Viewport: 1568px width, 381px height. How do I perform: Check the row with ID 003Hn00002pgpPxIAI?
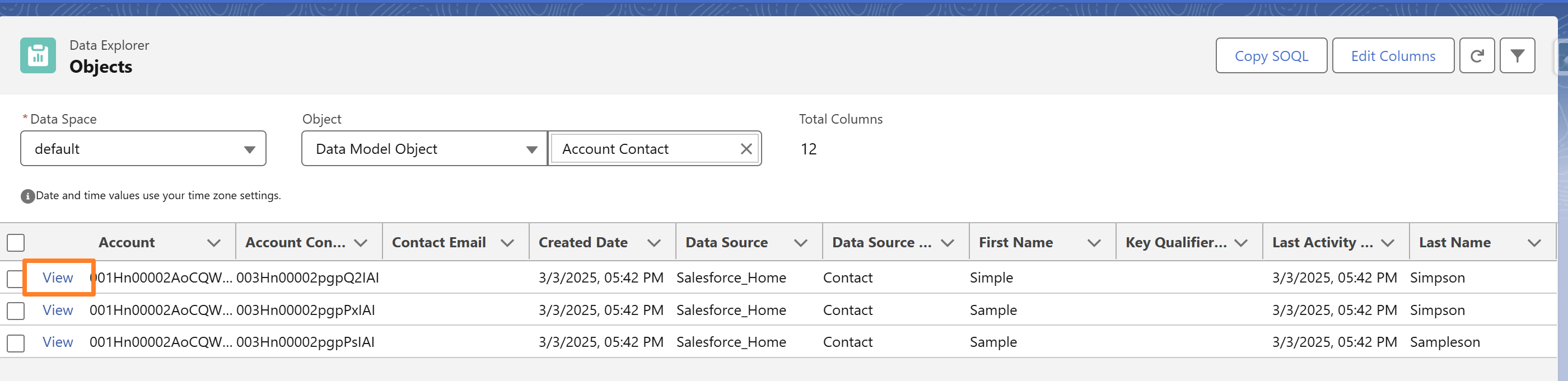click(x=16, y=311)
